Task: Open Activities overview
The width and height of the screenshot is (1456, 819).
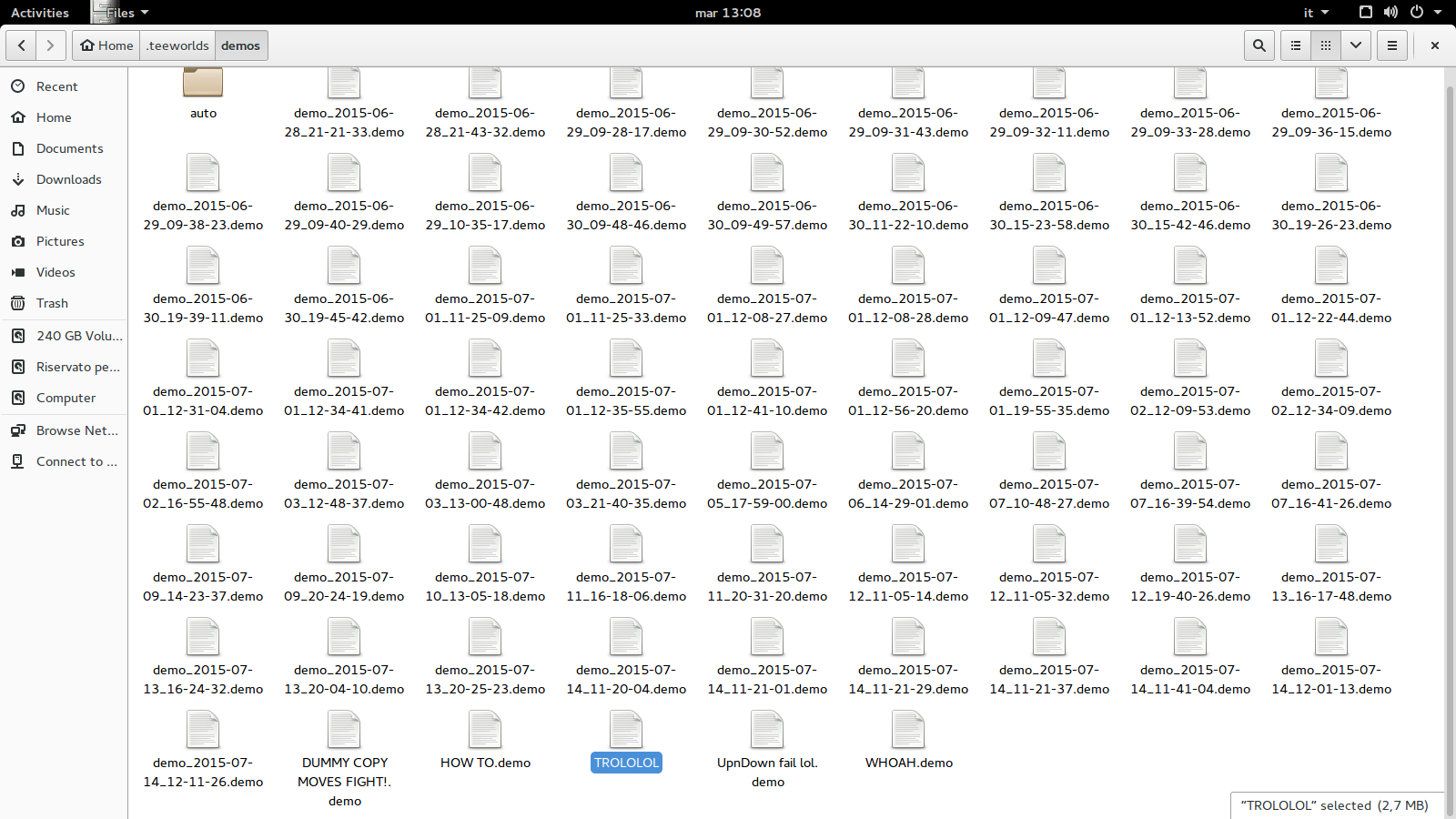Action: point(40,13)
